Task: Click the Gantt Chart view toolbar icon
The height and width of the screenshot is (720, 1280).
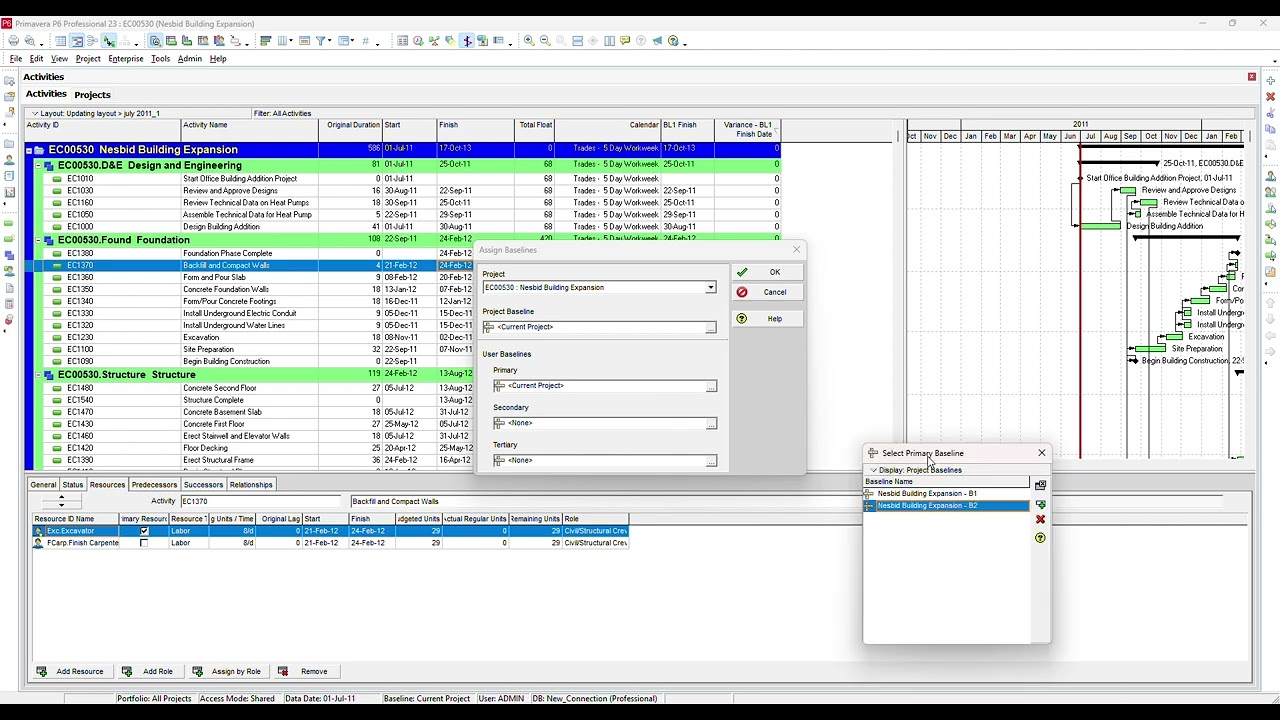Action: point(77,41)
